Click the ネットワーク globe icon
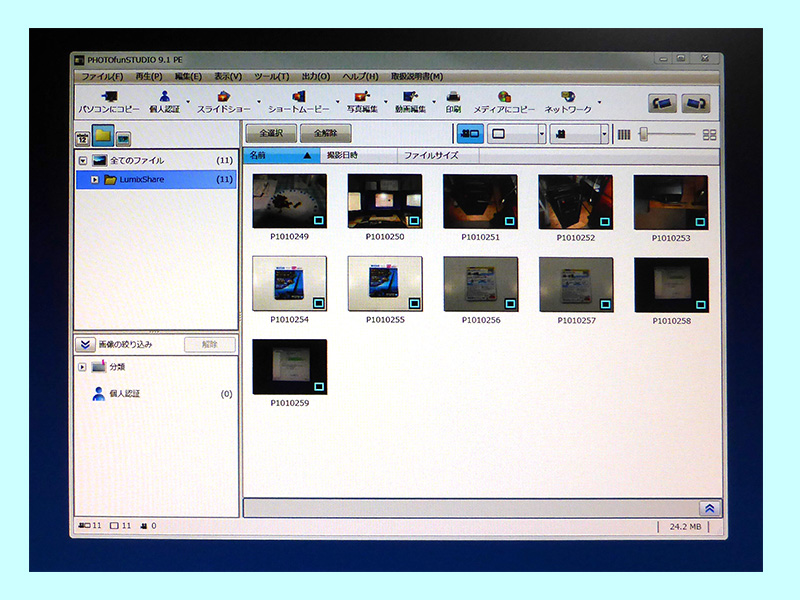Screen dimensions: 800x600 point(568,97)
